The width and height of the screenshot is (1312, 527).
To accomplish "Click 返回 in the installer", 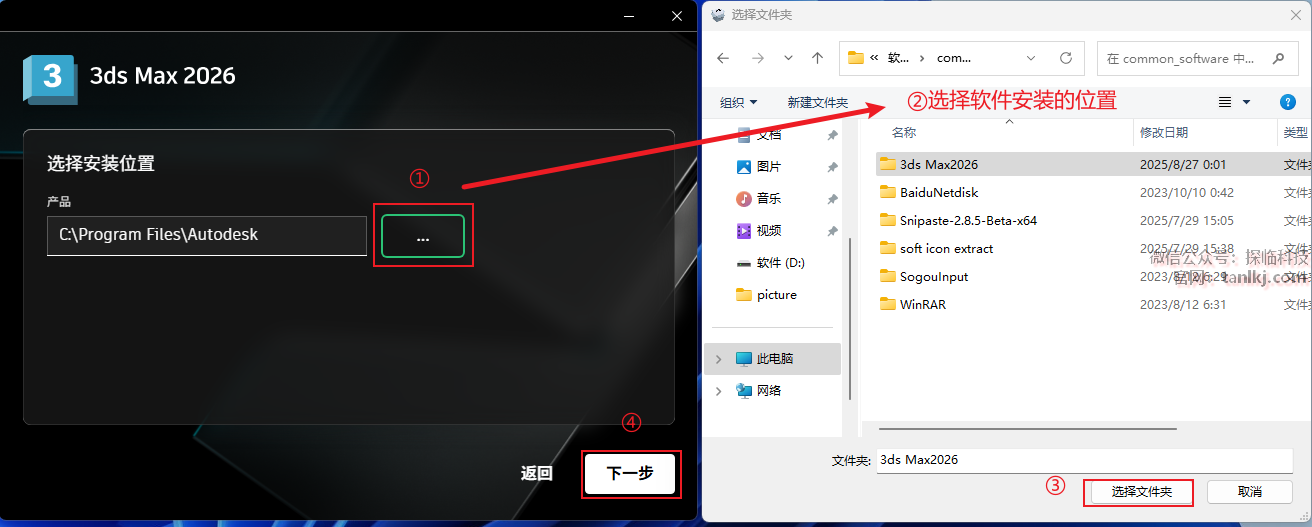I will (537, 474).
